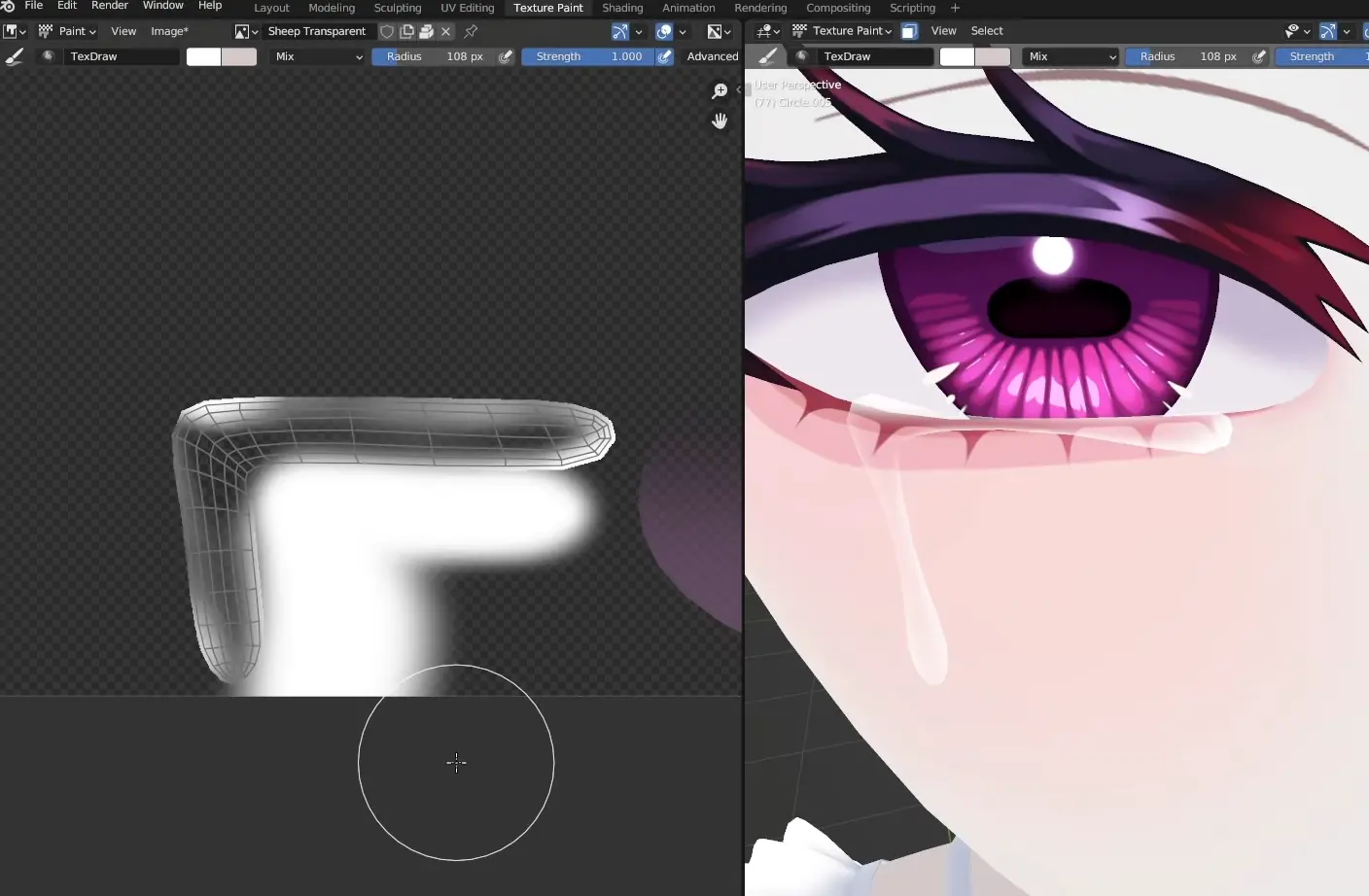This screenshot has width=1369, height=896.
Task: Add a new workspace tab
Action: [955, 8]
